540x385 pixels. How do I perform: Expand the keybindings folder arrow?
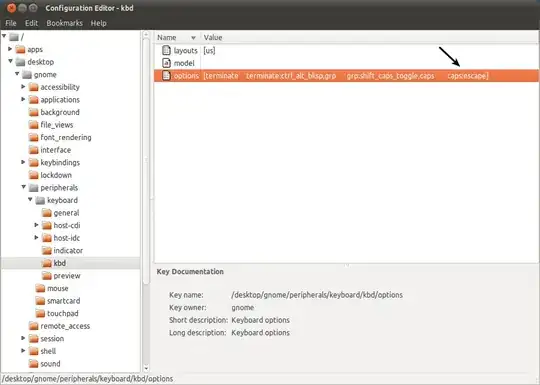coord(23,162)
